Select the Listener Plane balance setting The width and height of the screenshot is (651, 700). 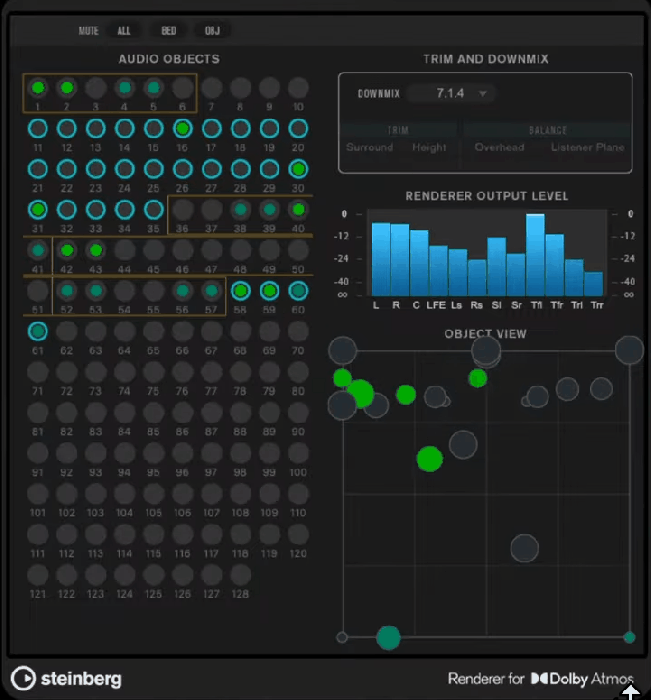click(587, 148)
